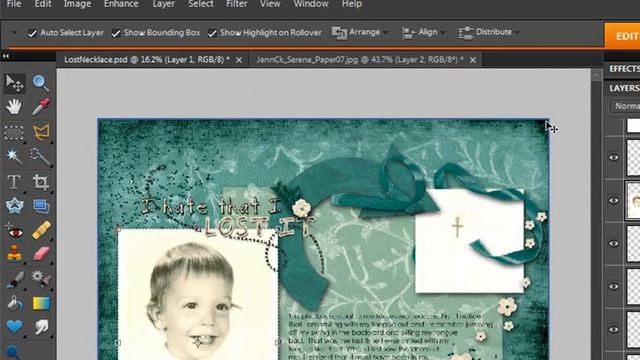Select the Cookie Cutter star tool
The height and width of the screenshot is (360, 640).
pos(14,206)
